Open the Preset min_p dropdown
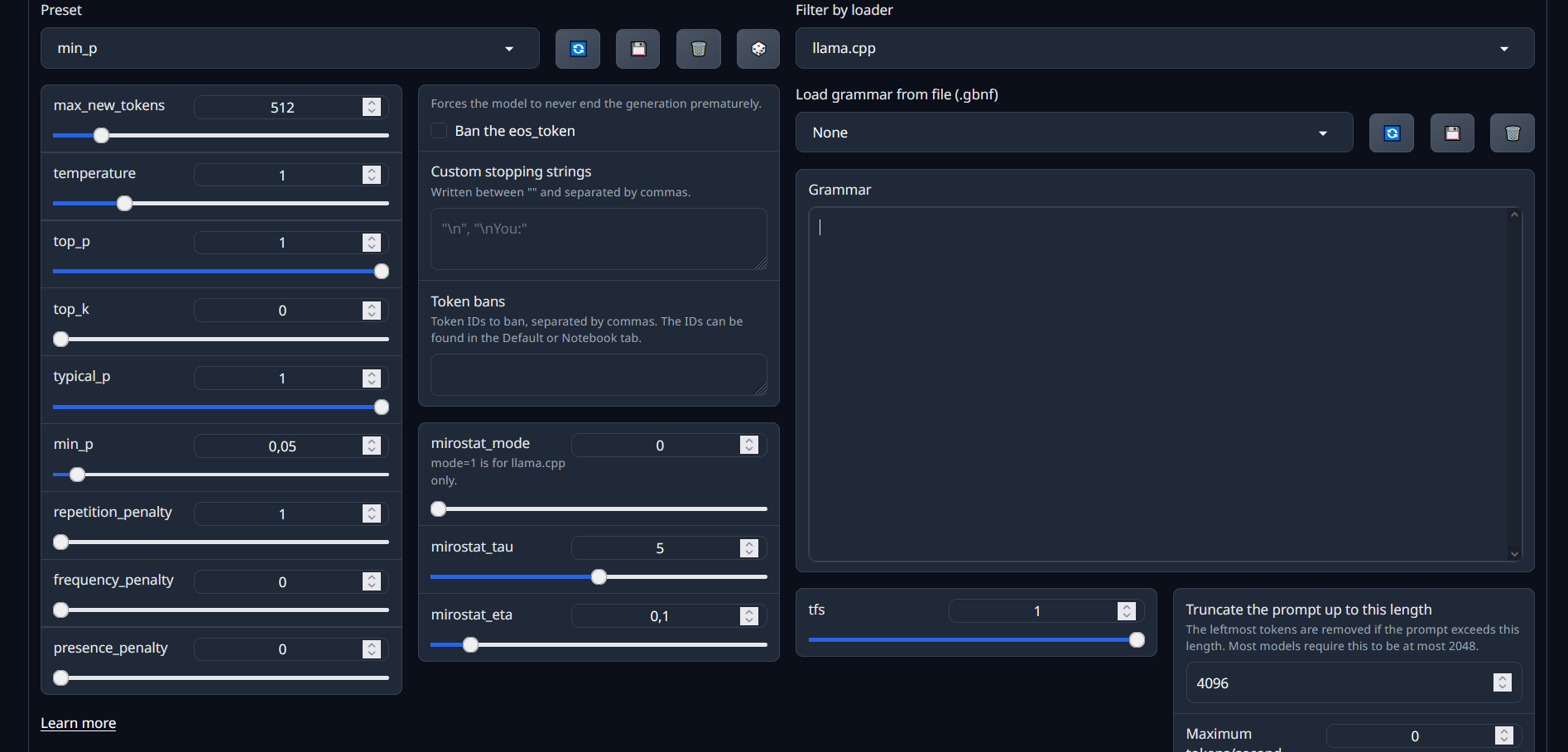The width and height of the screenshot is (1568, 752). (290, 48)
